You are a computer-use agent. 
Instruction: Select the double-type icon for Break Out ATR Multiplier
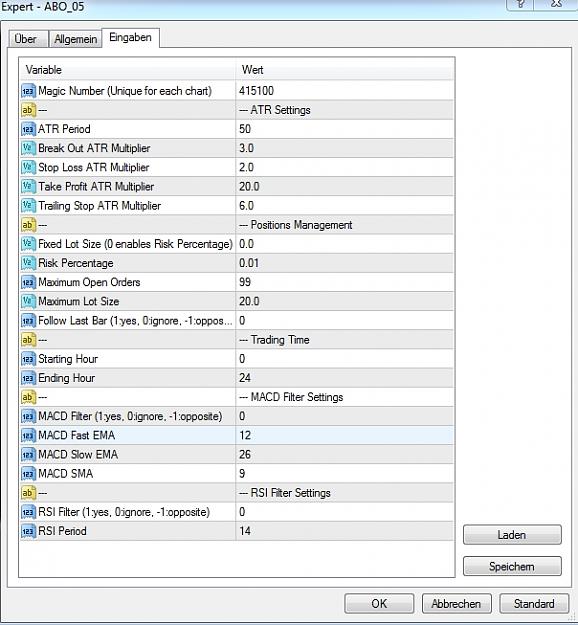[x=28, y=148]
